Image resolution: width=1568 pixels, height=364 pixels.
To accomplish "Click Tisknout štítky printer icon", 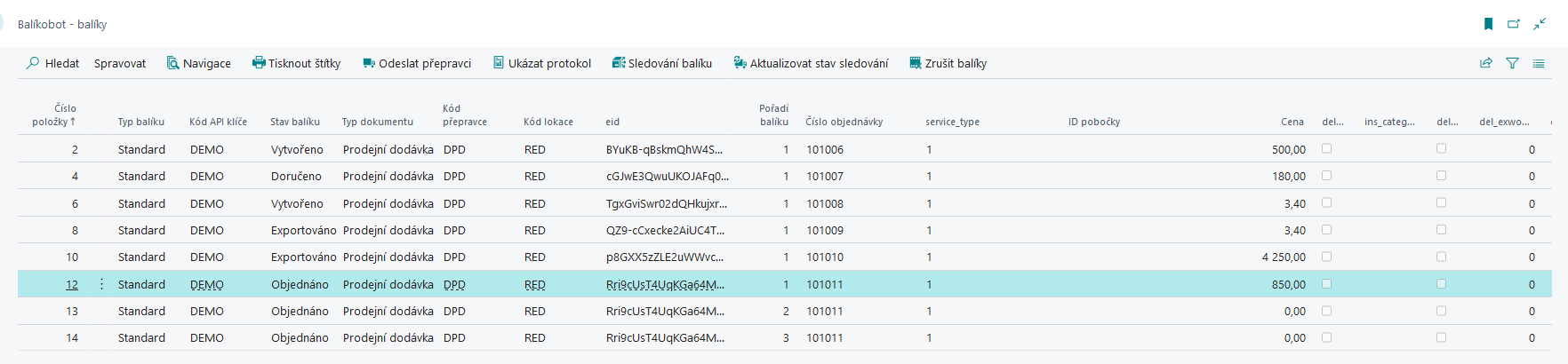I will tap(259, 63).
